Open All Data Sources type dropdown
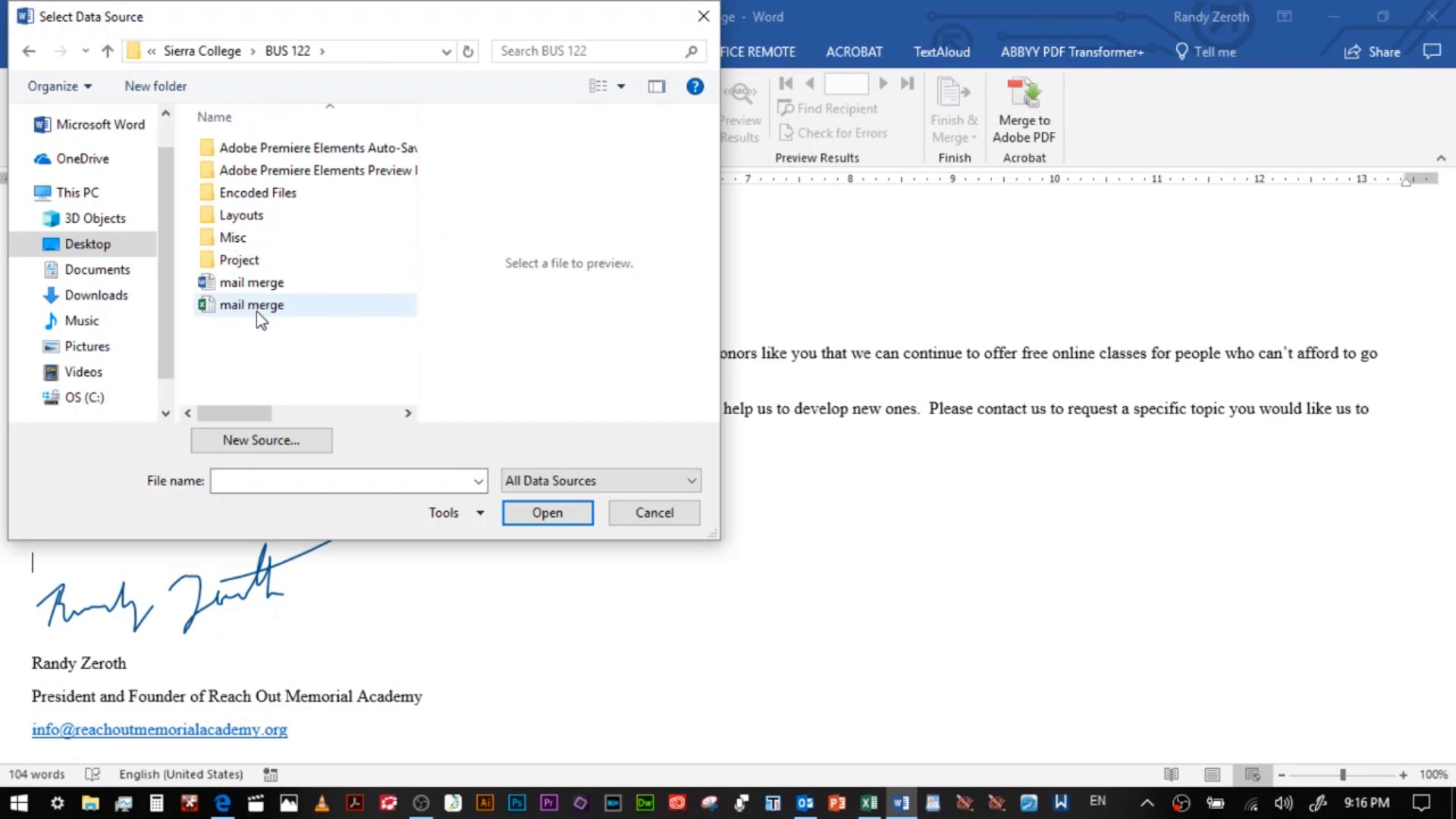 tap(601, 481)
